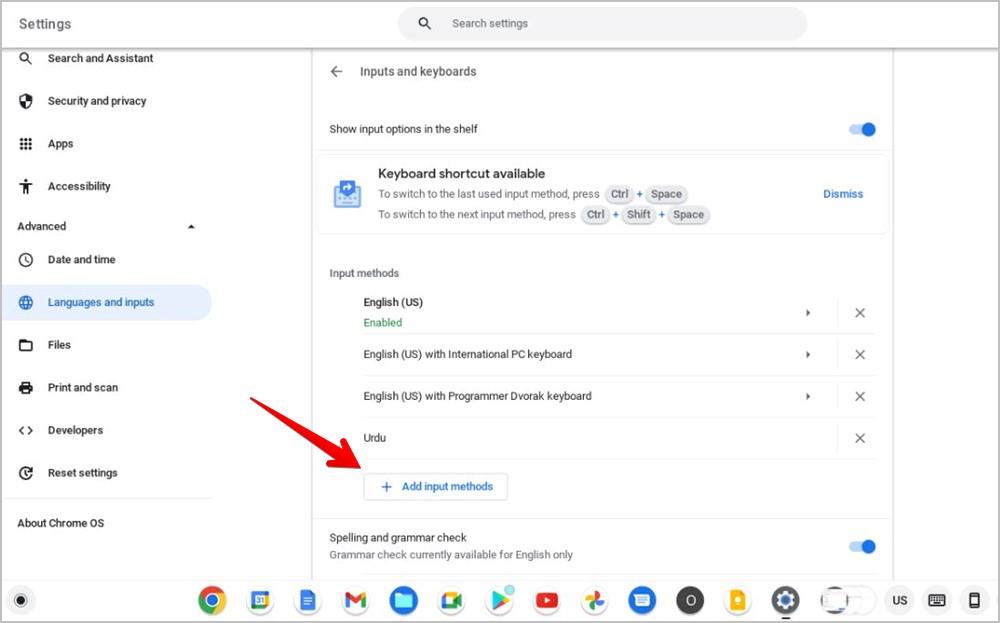Click the Settings gear icon on shelf
Viewport: 1000px width, 623px height.
pos(786,600)
